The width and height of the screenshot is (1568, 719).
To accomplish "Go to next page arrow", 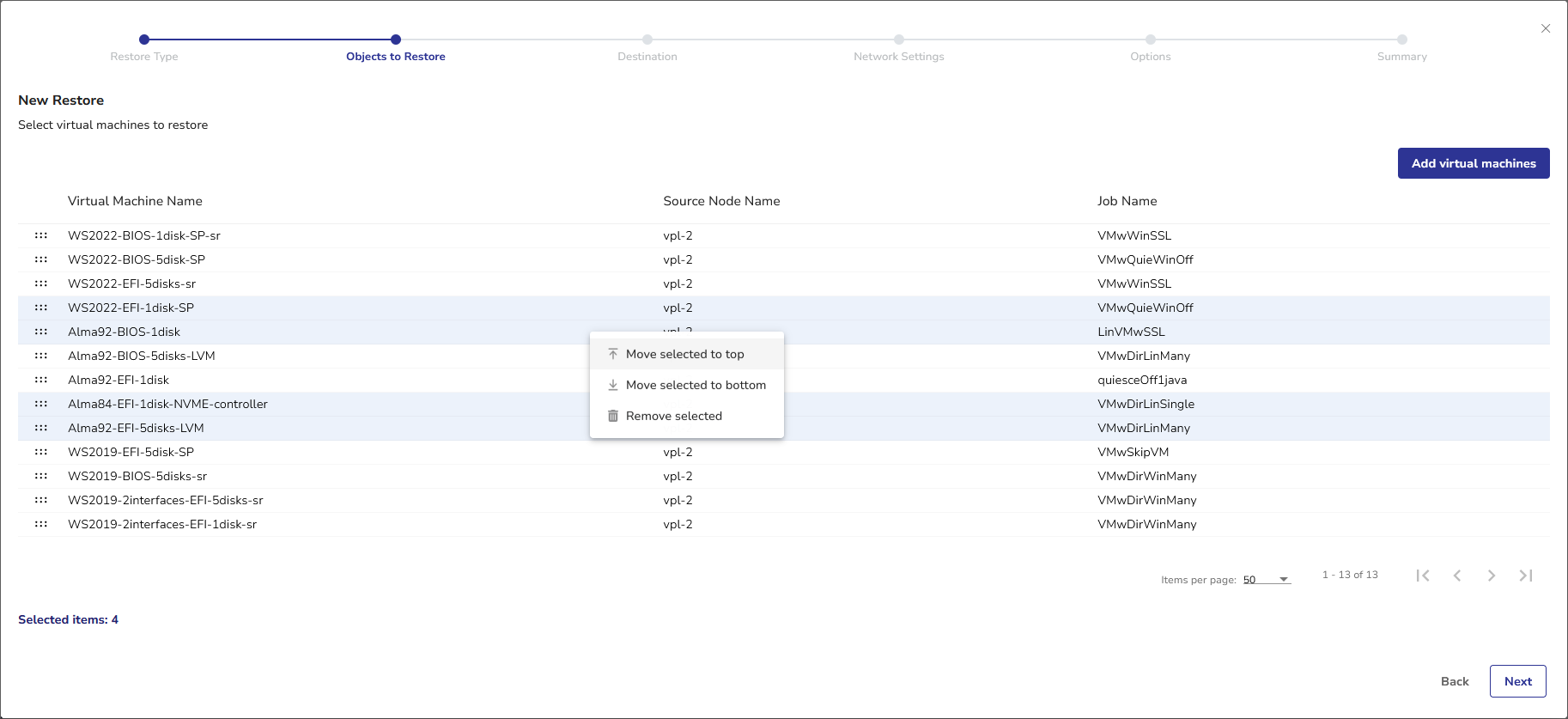I will pos(1492,576).
